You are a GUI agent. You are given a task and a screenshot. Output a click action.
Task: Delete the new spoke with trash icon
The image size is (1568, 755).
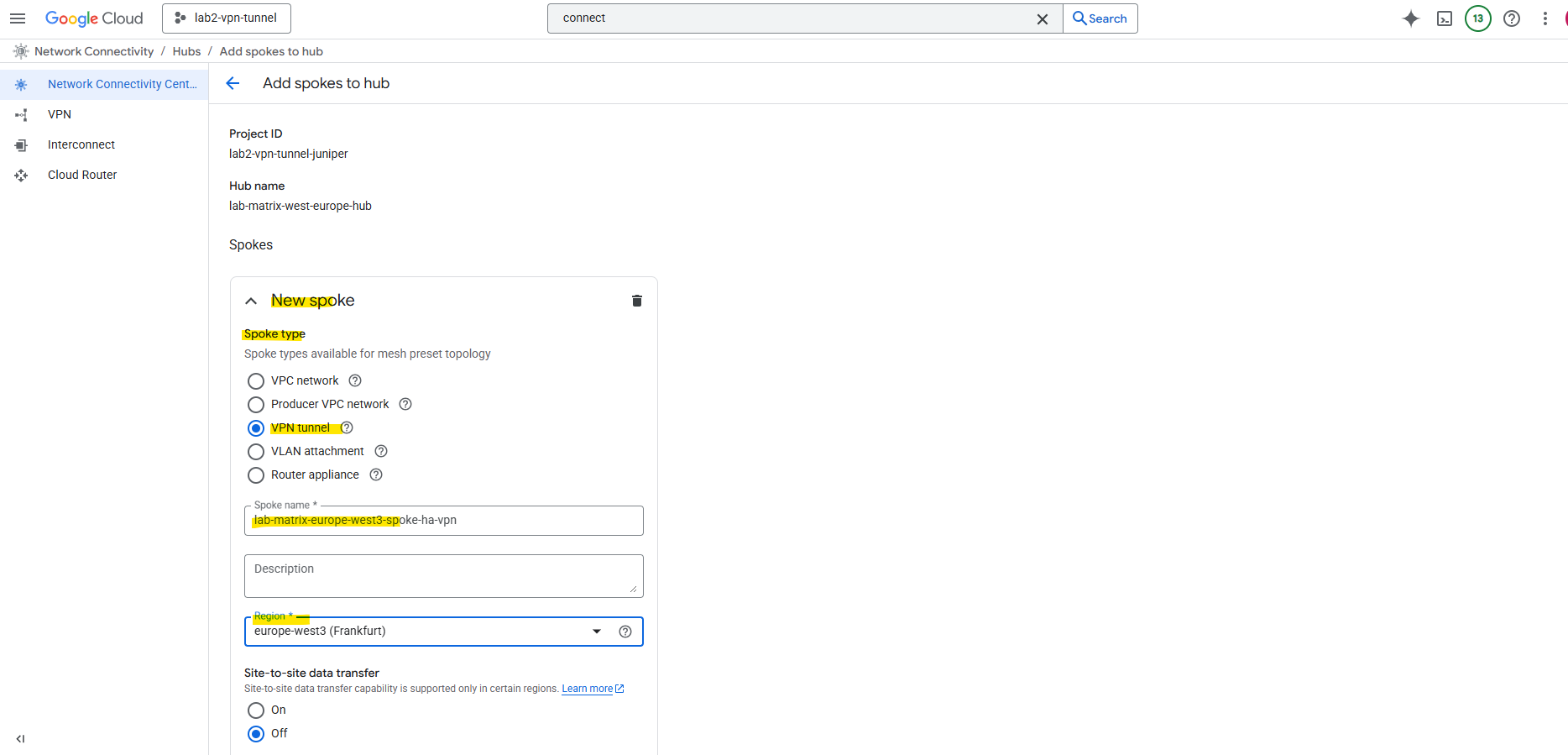point(637,301)
